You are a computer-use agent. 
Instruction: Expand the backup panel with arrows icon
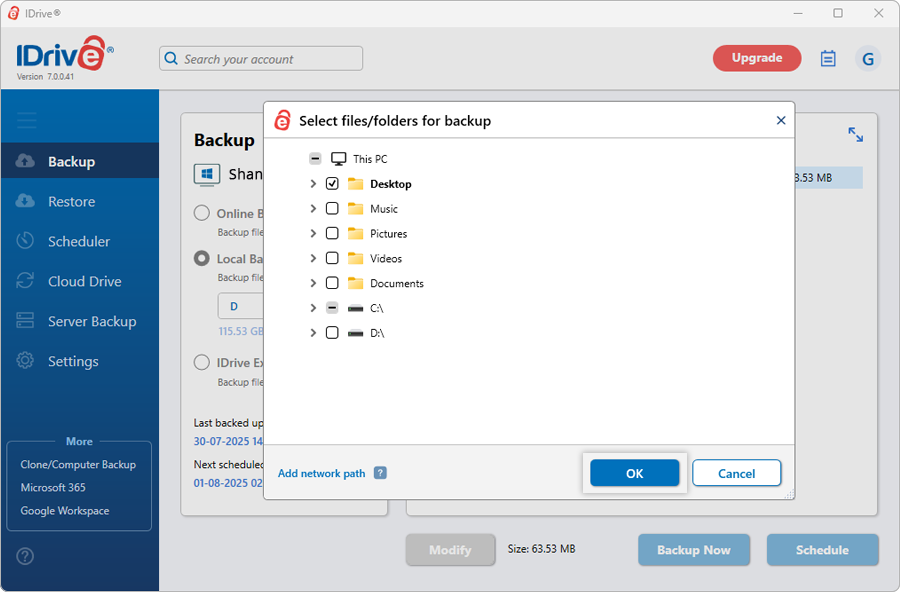pyautogui.click(x=855, y=134)
